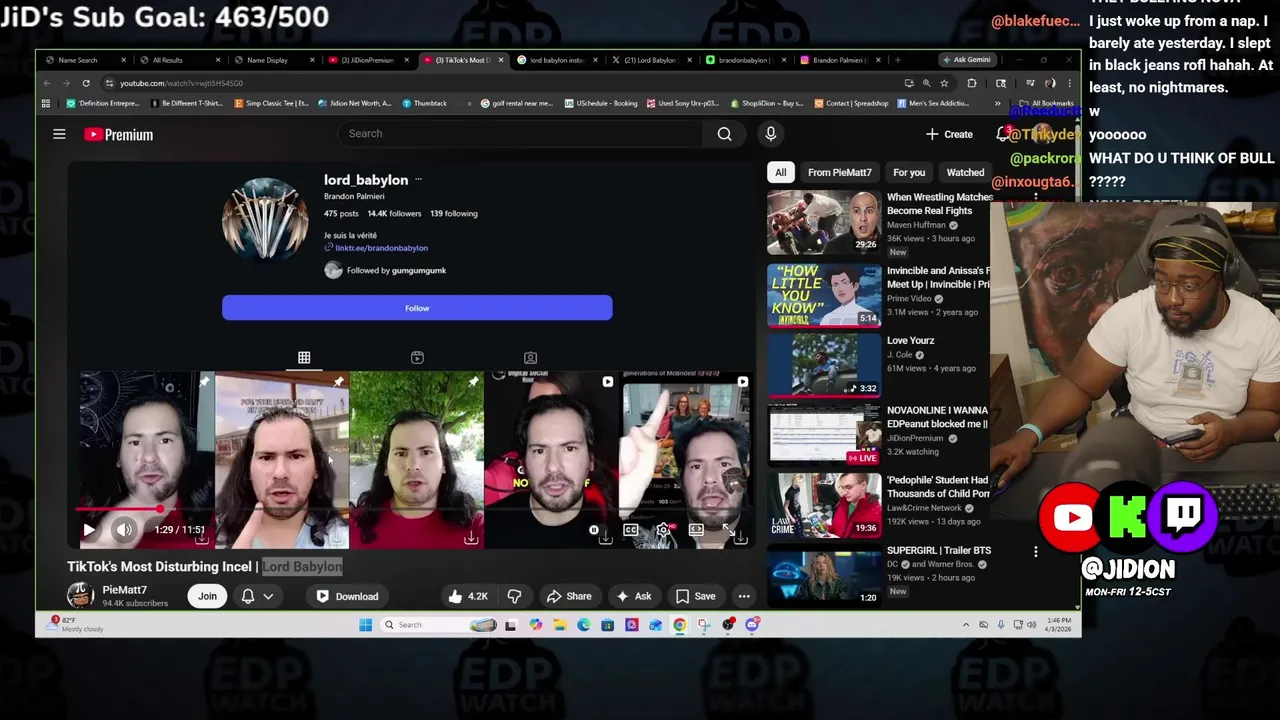Viewport: 1280px width, 720px height.
Task: Toggle theater mode in the player
Action: (x=696, y=530)
